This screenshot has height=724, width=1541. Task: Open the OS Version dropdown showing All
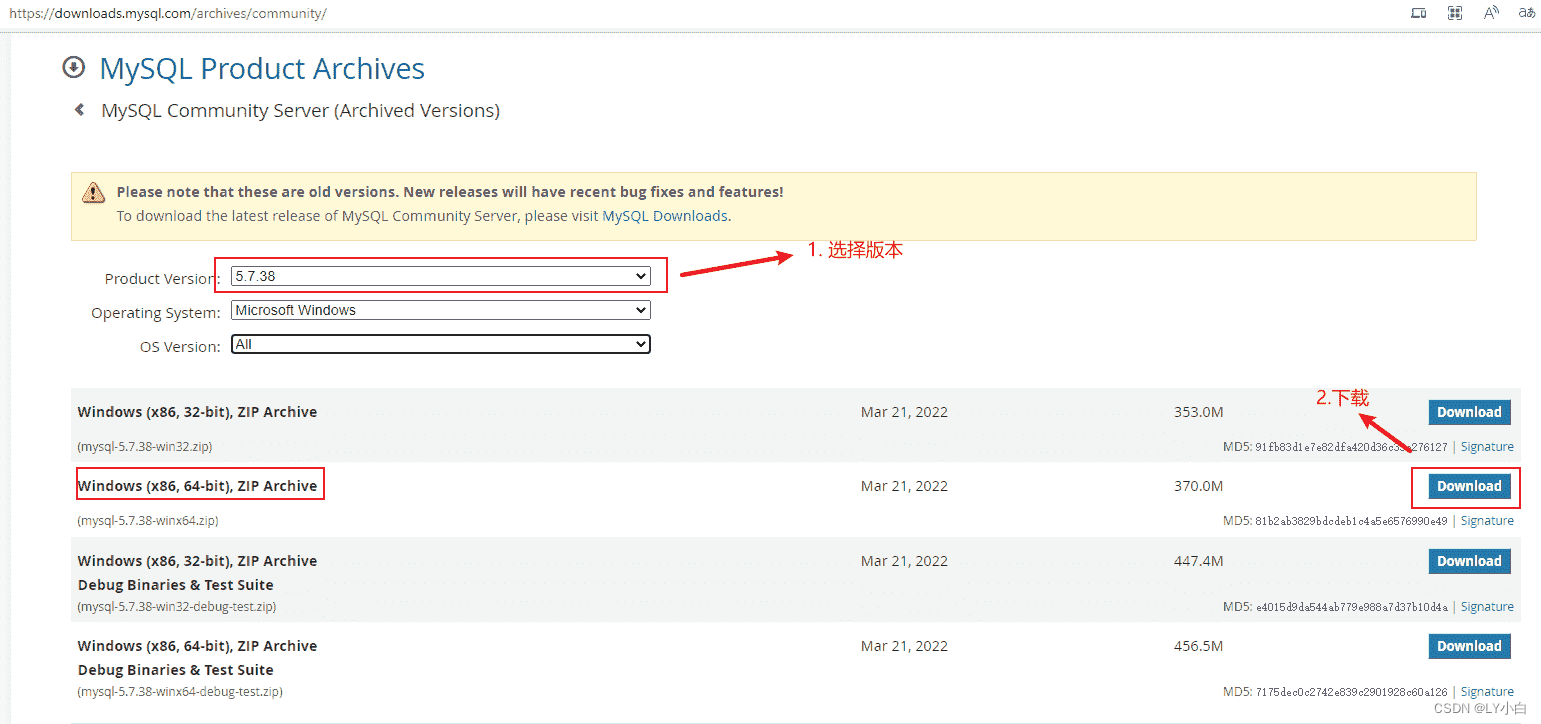point(441,344)
